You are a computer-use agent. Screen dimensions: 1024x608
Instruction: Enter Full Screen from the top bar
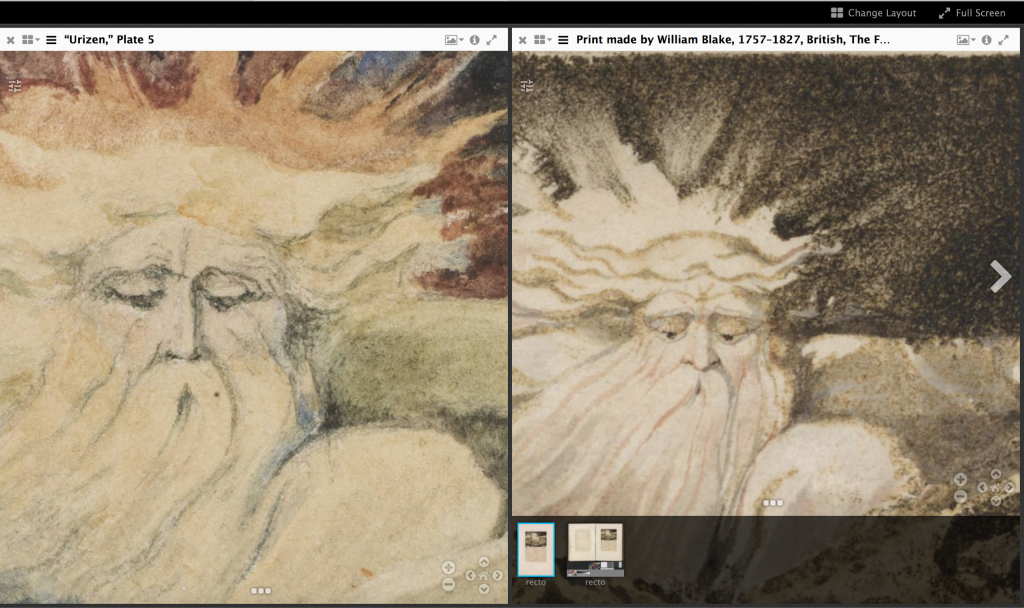(x=971, y=13)
